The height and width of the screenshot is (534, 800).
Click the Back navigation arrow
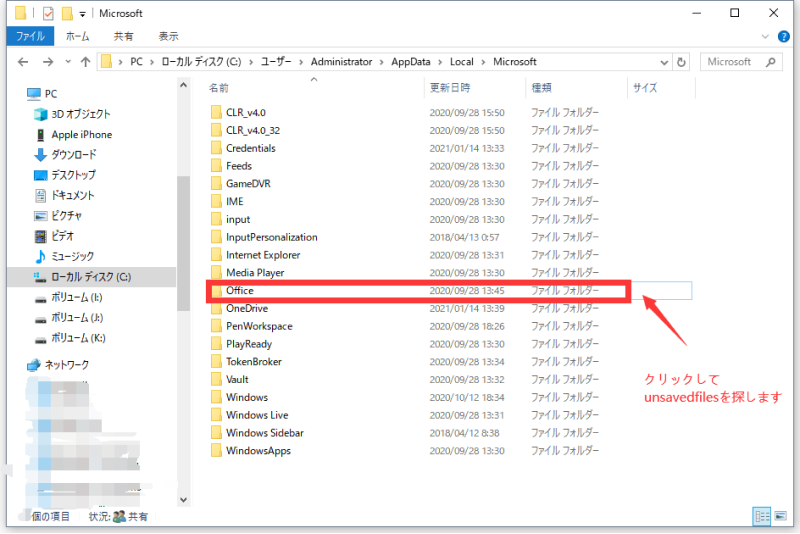pos(23,62)
